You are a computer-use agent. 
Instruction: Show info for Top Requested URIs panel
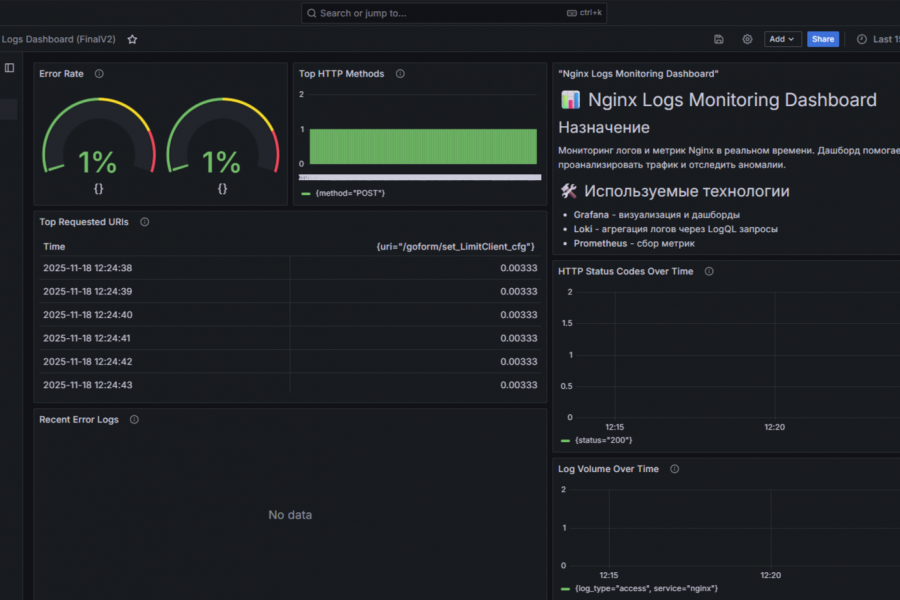tap(145, 222)
